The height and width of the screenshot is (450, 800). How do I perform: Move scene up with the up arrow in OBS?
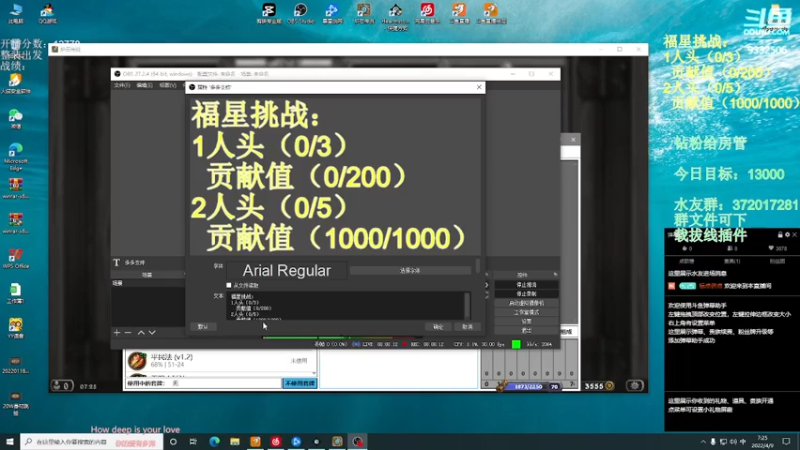pyautogui.click(x=141, y=333)
